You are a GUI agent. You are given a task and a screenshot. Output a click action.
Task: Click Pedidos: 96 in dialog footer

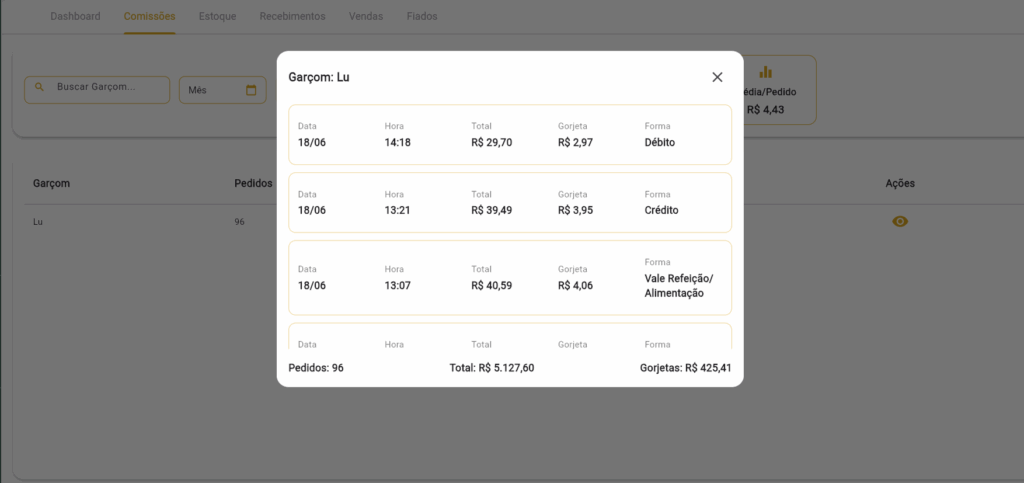pyautogui.click(x=316, y=367)
